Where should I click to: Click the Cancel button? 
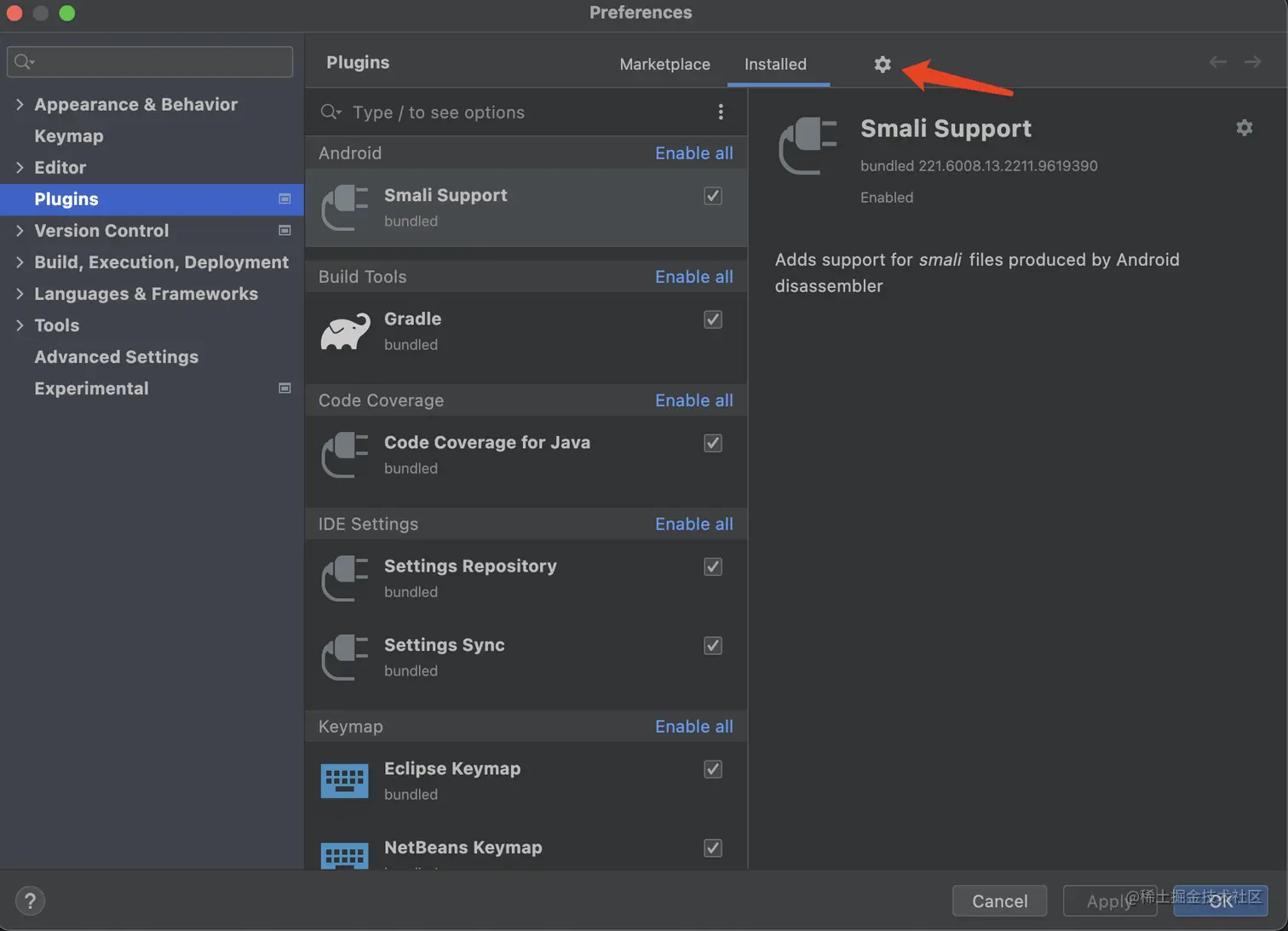click(x=999, y=900)
